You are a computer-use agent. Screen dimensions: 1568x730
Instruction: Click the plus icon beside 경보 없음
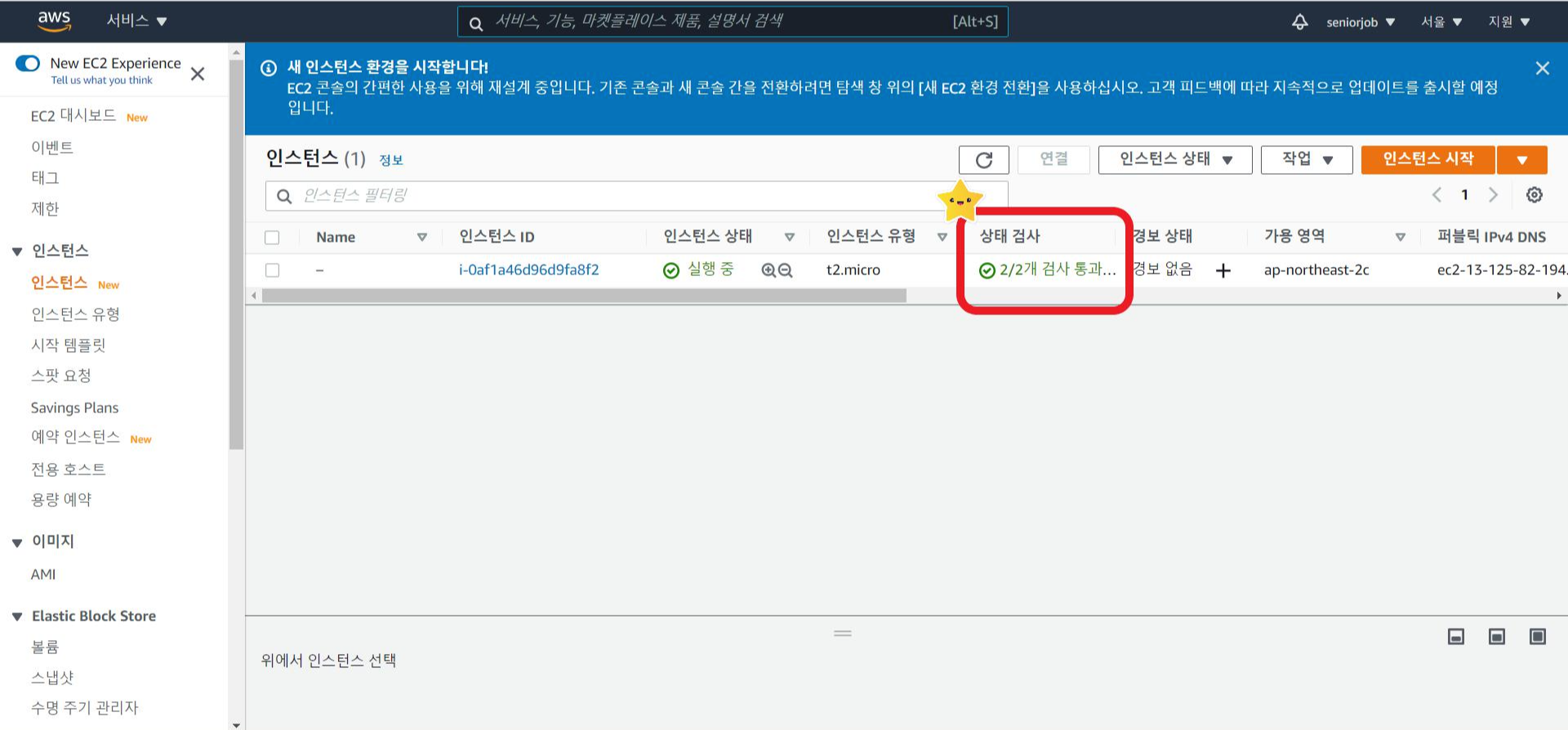(x=1223, y=270)
